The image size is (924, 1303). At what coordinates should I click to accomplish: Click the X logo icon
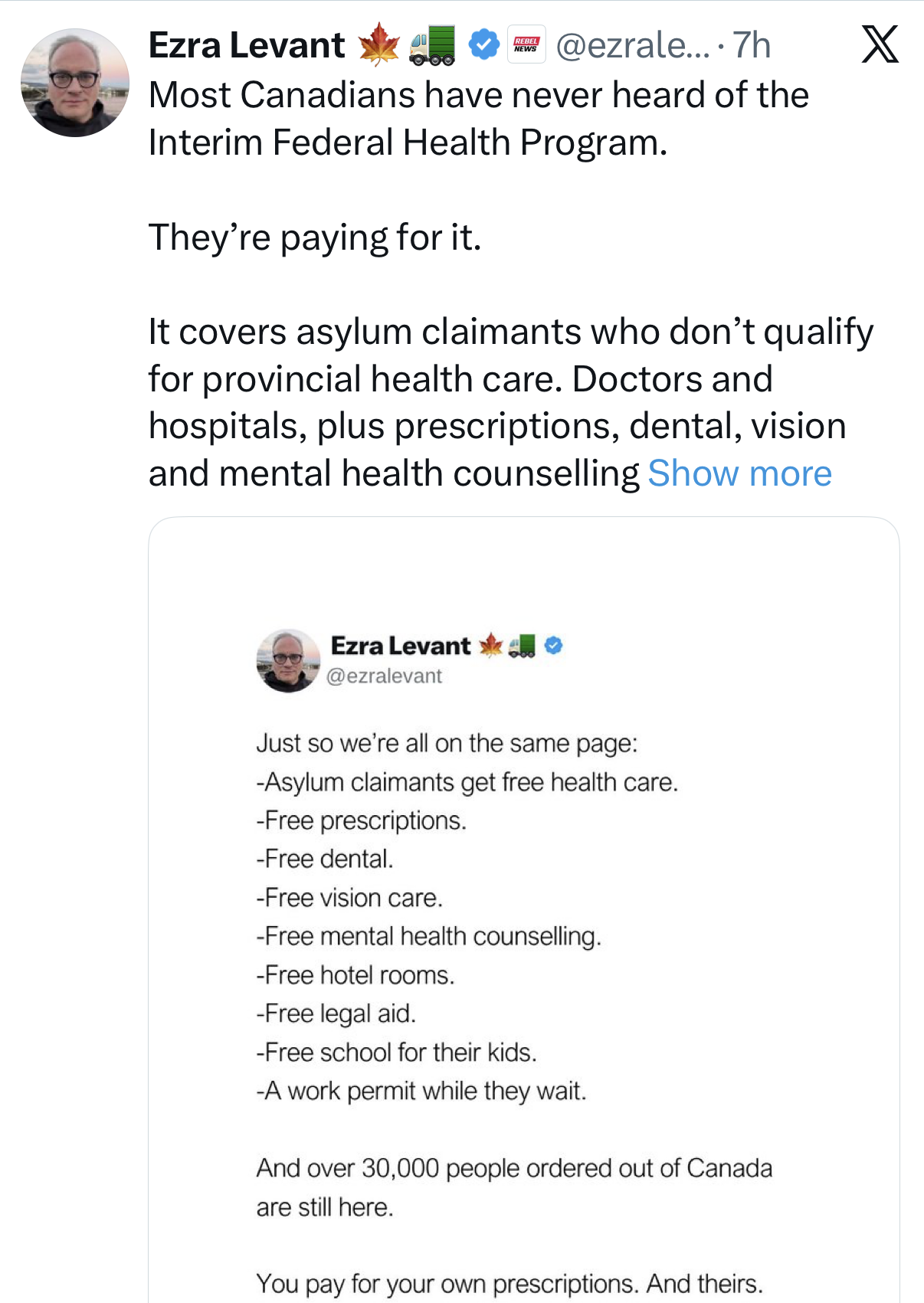(x=880, y=44)
